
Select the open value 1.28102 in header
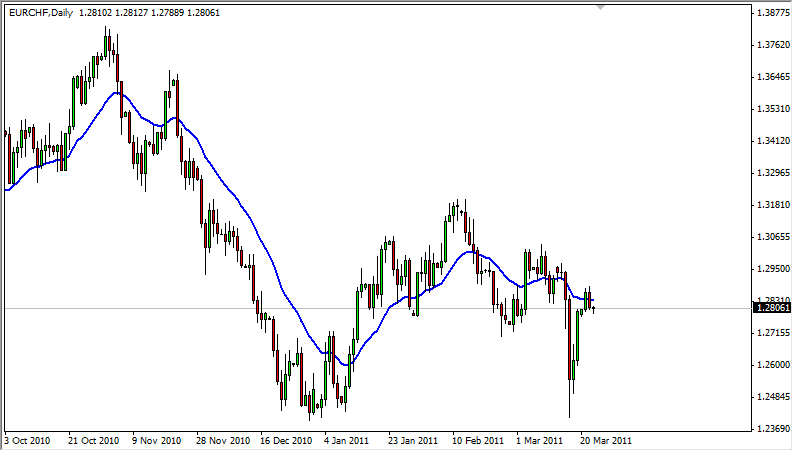pyautogui.click(x=96, y=13)
